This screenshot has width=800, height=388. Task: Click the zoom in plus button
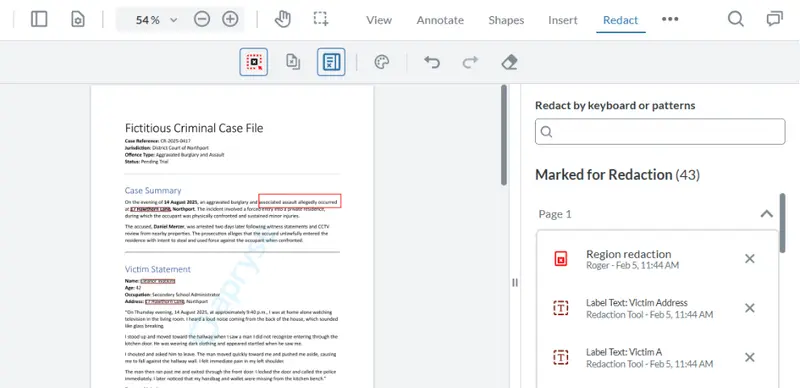(230, 19)
